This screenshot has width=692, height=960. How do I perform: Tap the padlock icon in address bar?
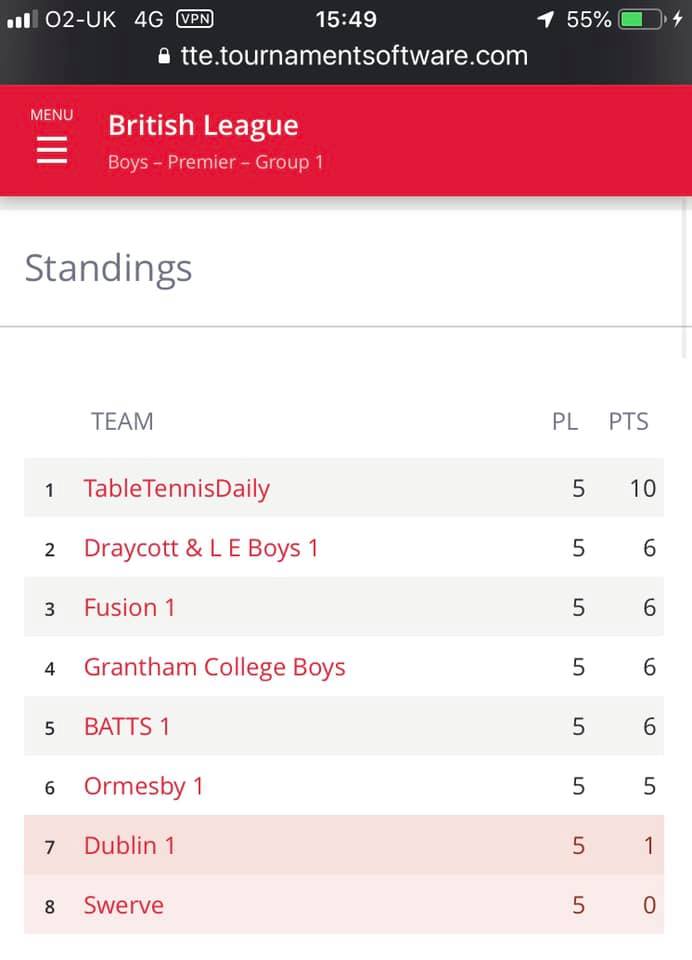click(x=166, y=57)
